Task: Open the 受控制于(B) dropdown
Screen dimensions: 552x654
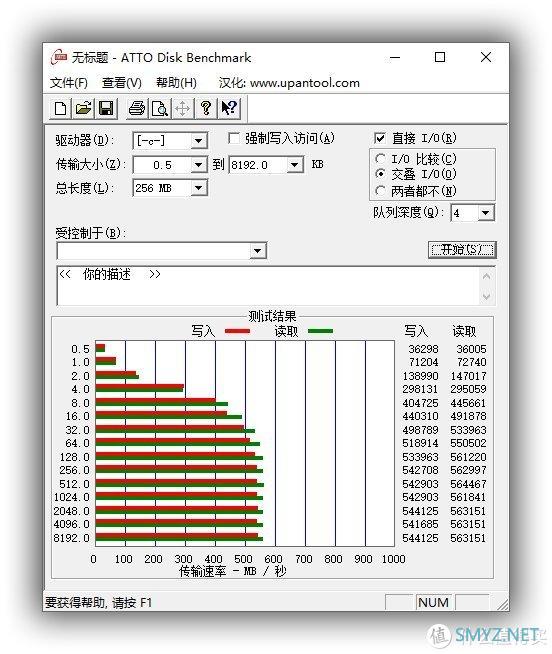Action: pos(257,251)
